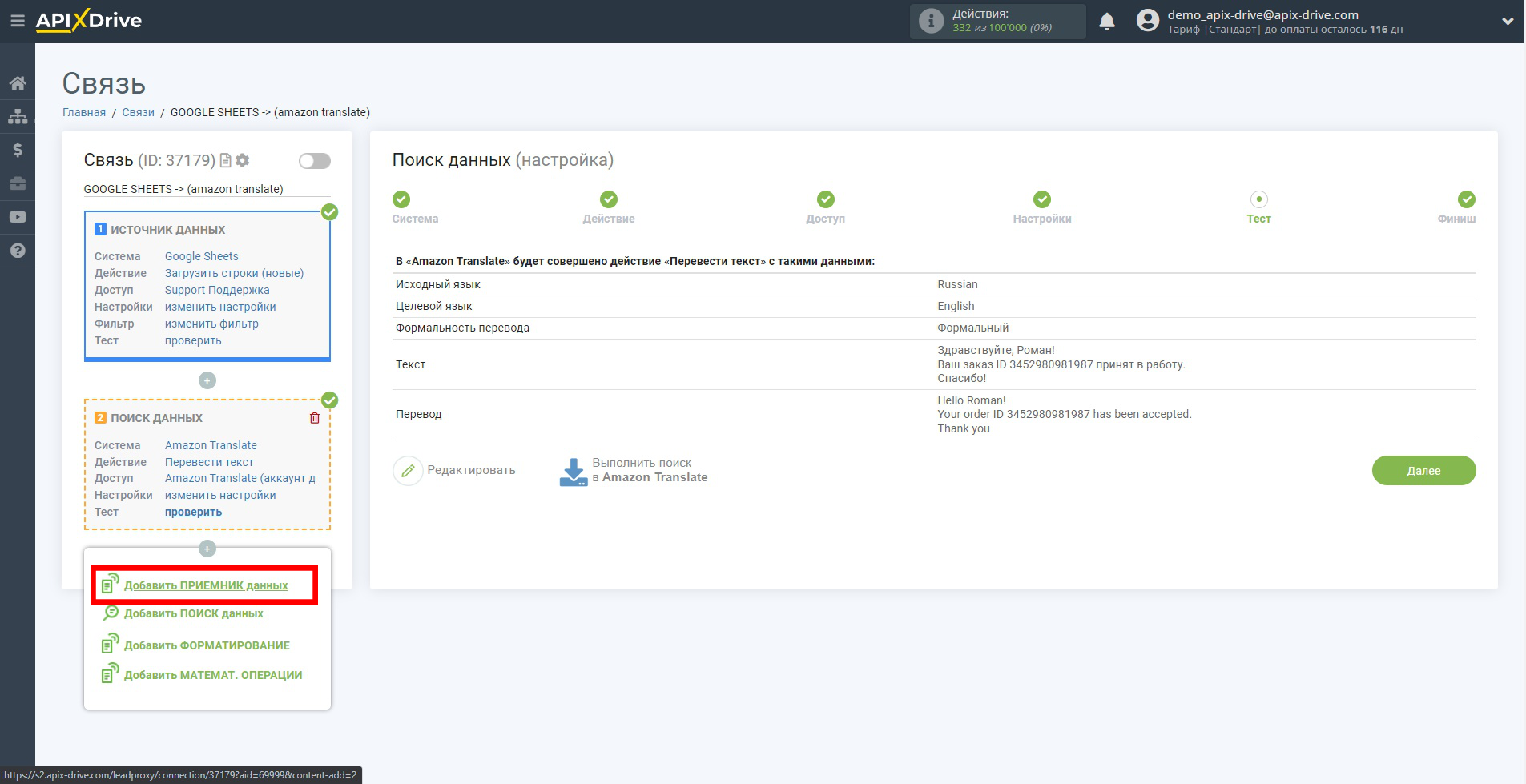Click the demo_apix-drive@apix-drive.com account name

pyautogui.click(x=1262, y=14)
